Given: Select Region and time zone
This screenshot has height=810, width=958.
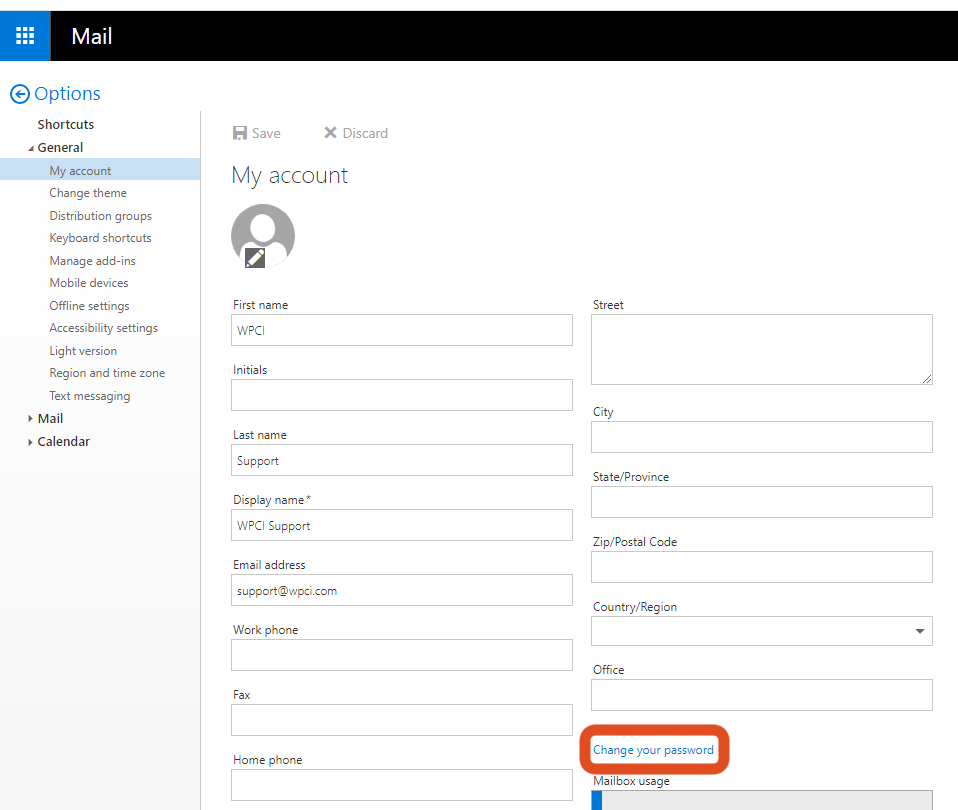Looking at the screenshot, I should point(107,373).
